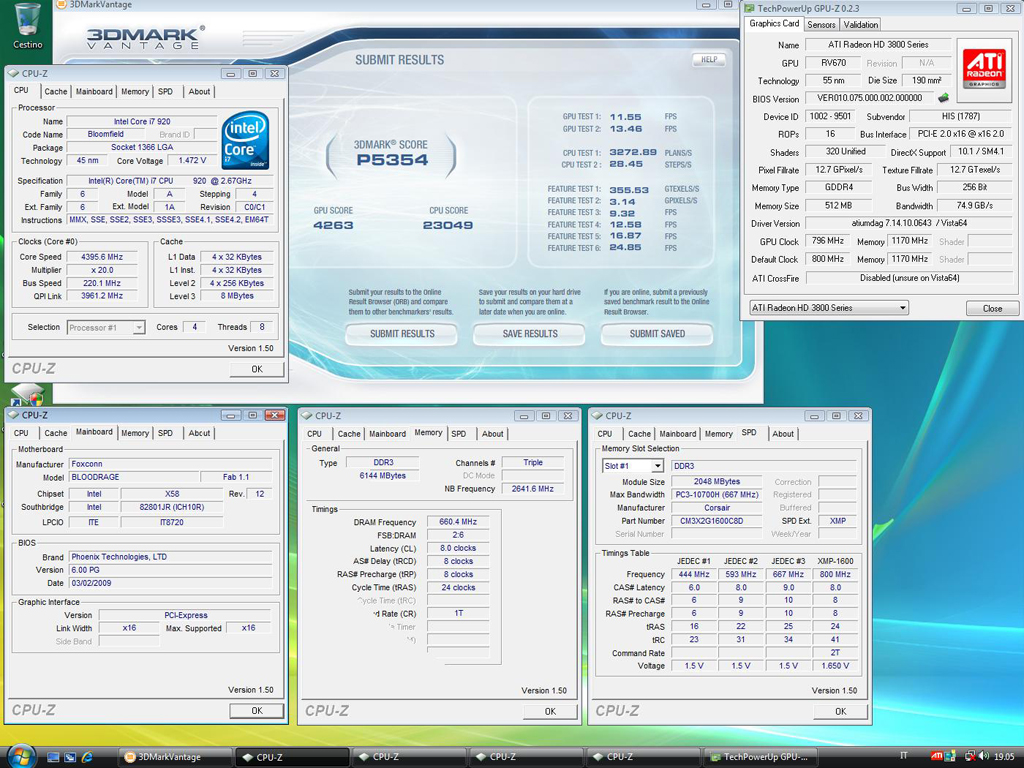Image resolution: width=1024 pixels, height=768 pixels.
Task: Click the CPU score value 23049
Action: tap(447, 225)
